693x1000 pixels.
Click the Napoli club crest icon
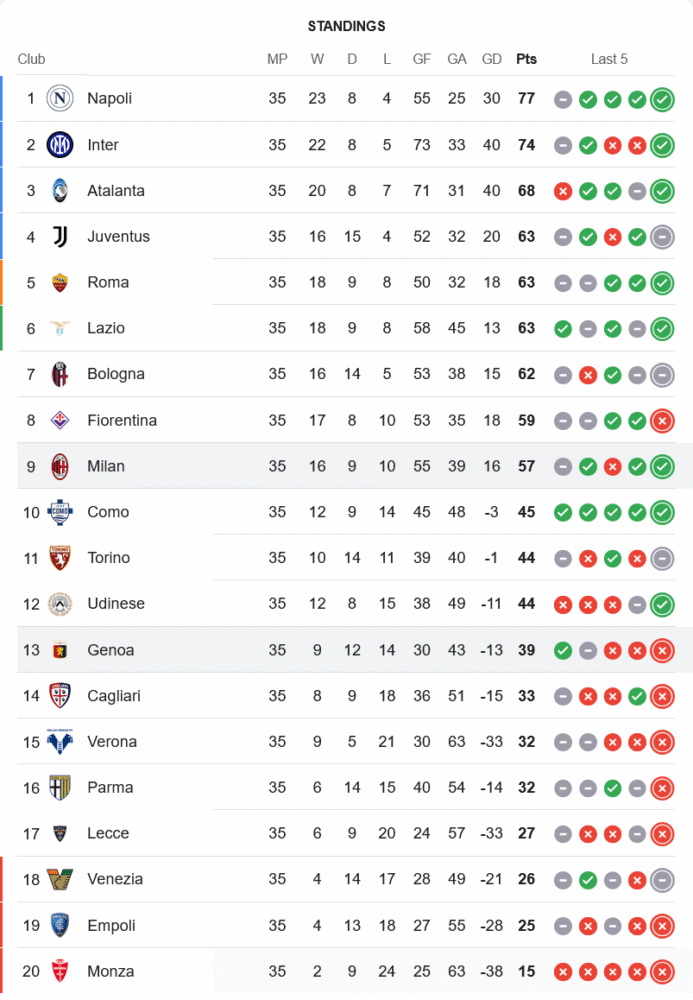60,98
